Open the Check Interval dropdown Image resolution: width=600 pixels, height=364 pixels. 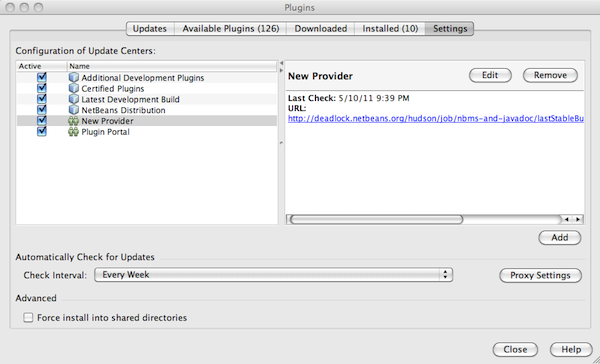pos(274,275)
